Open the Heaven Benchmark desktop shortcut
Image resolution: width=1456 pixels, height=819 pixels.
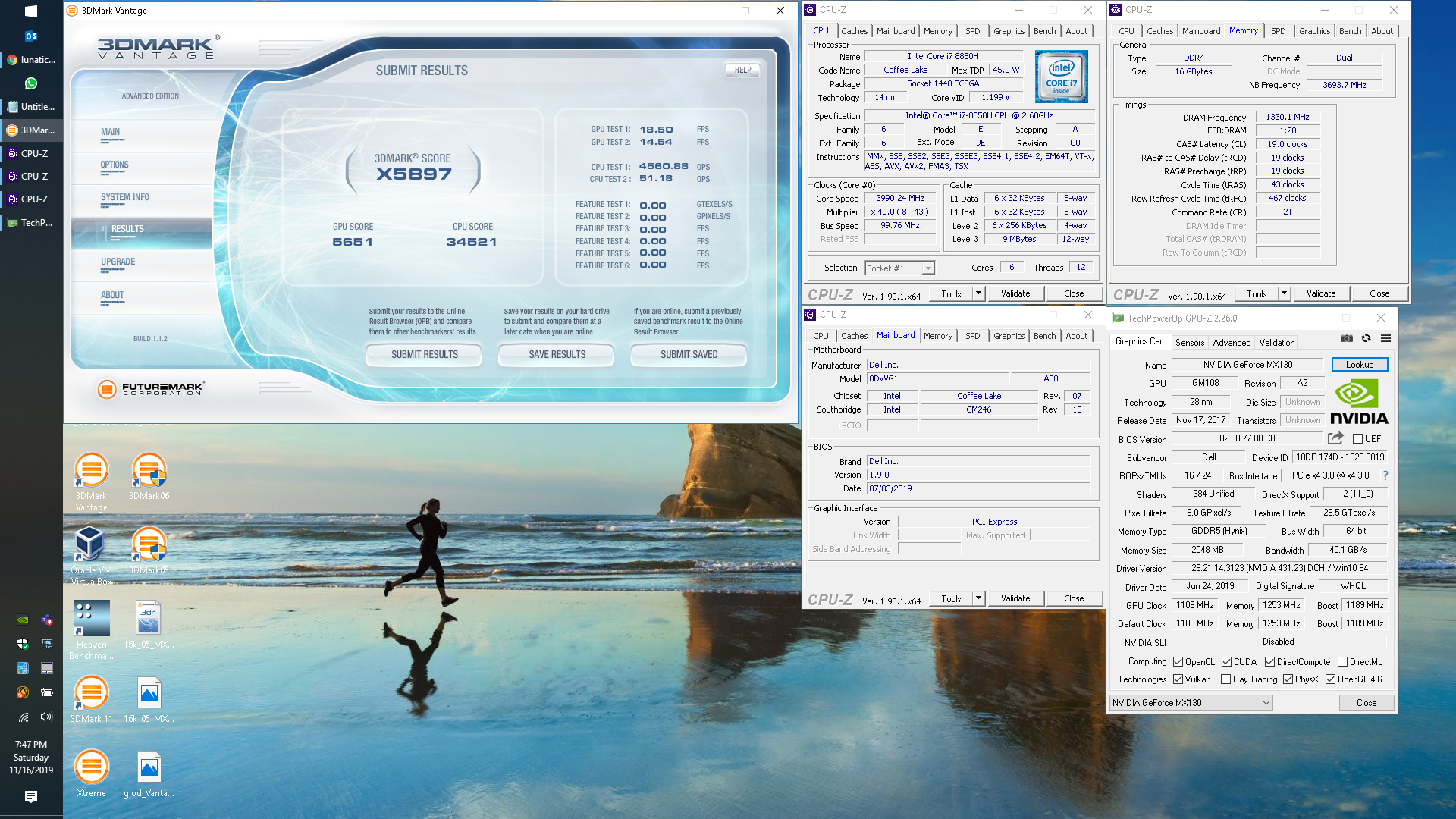tap(91, 630)
